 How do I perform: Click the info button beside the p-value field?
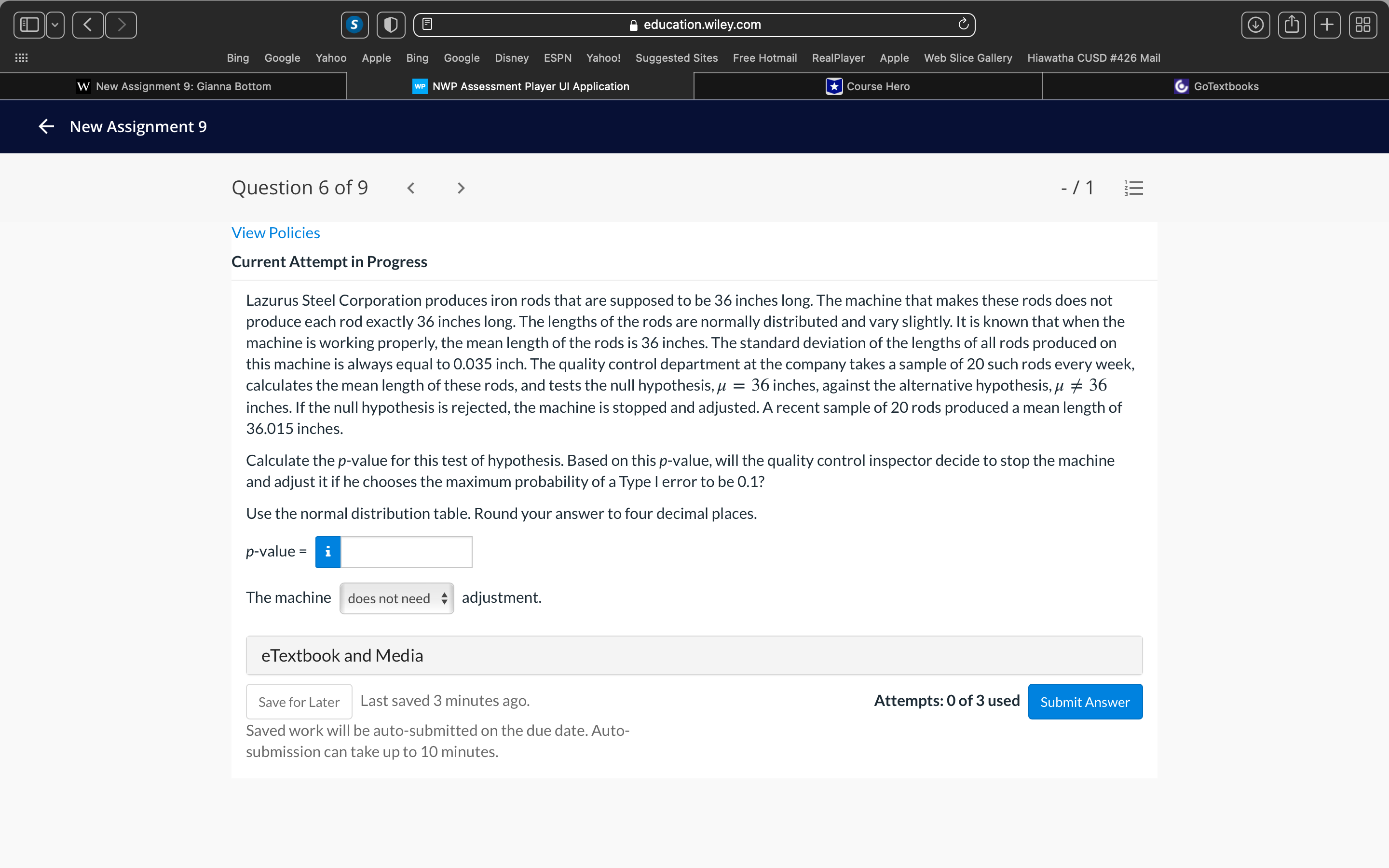click(327, 552)
